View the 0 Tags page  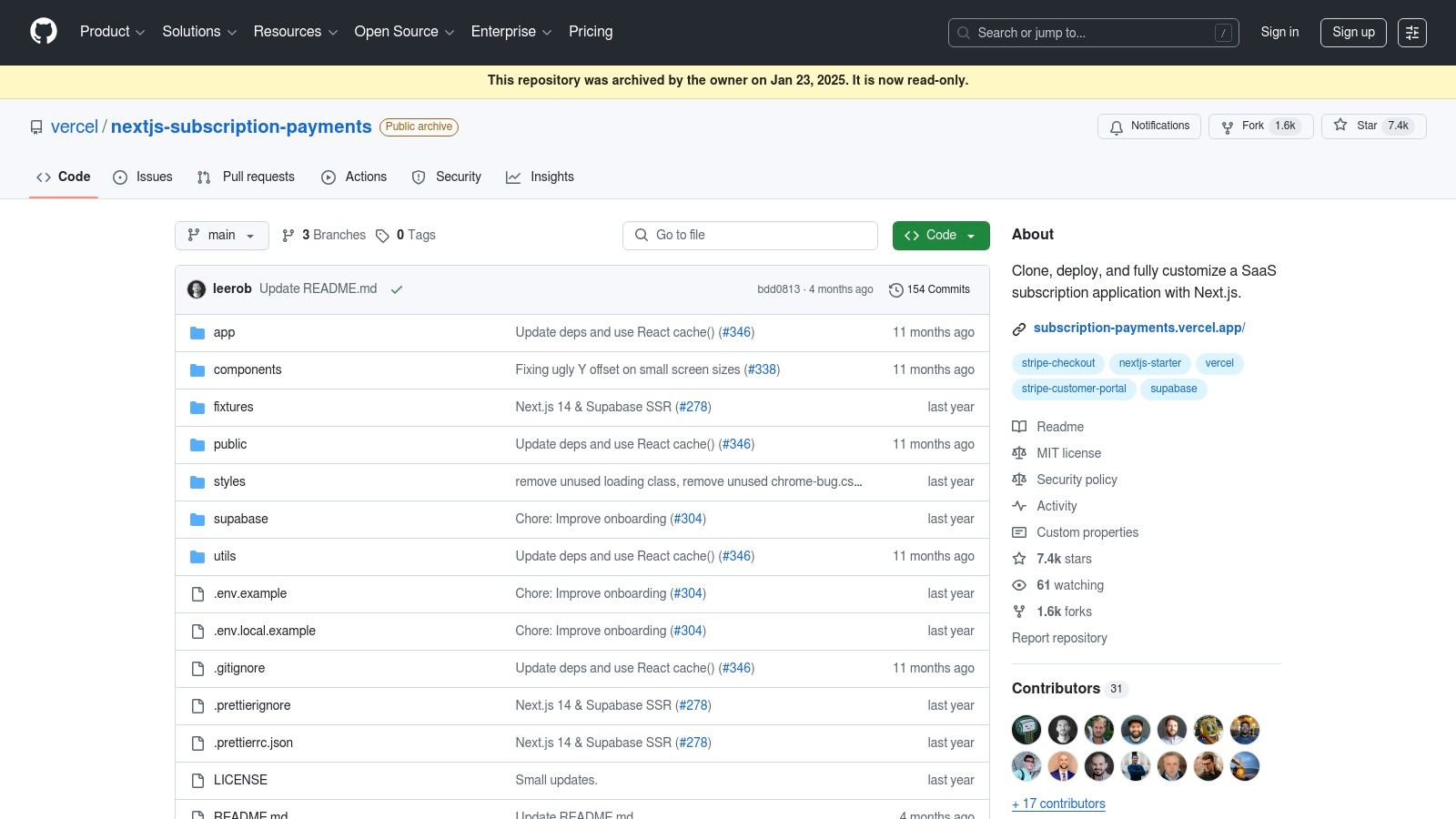[x=406, y=235]
